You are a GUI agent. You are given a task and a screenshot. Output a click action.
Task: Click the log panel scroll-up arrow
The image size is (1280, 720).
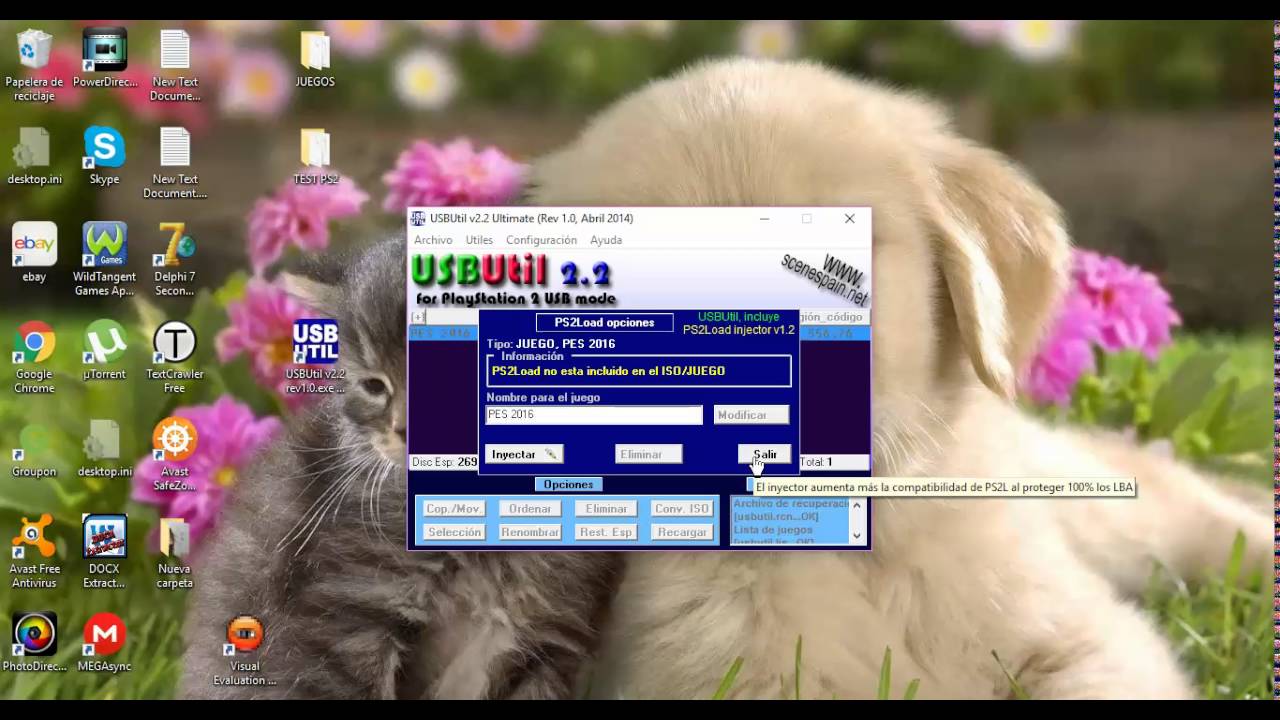856,505
